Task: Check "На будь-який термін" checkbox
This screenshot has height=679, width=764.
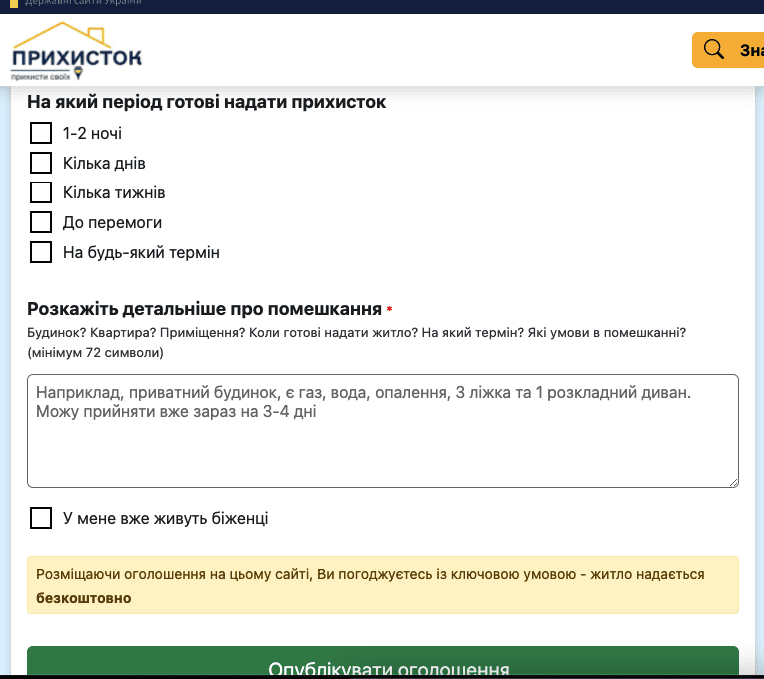Action: coord(41,252)
